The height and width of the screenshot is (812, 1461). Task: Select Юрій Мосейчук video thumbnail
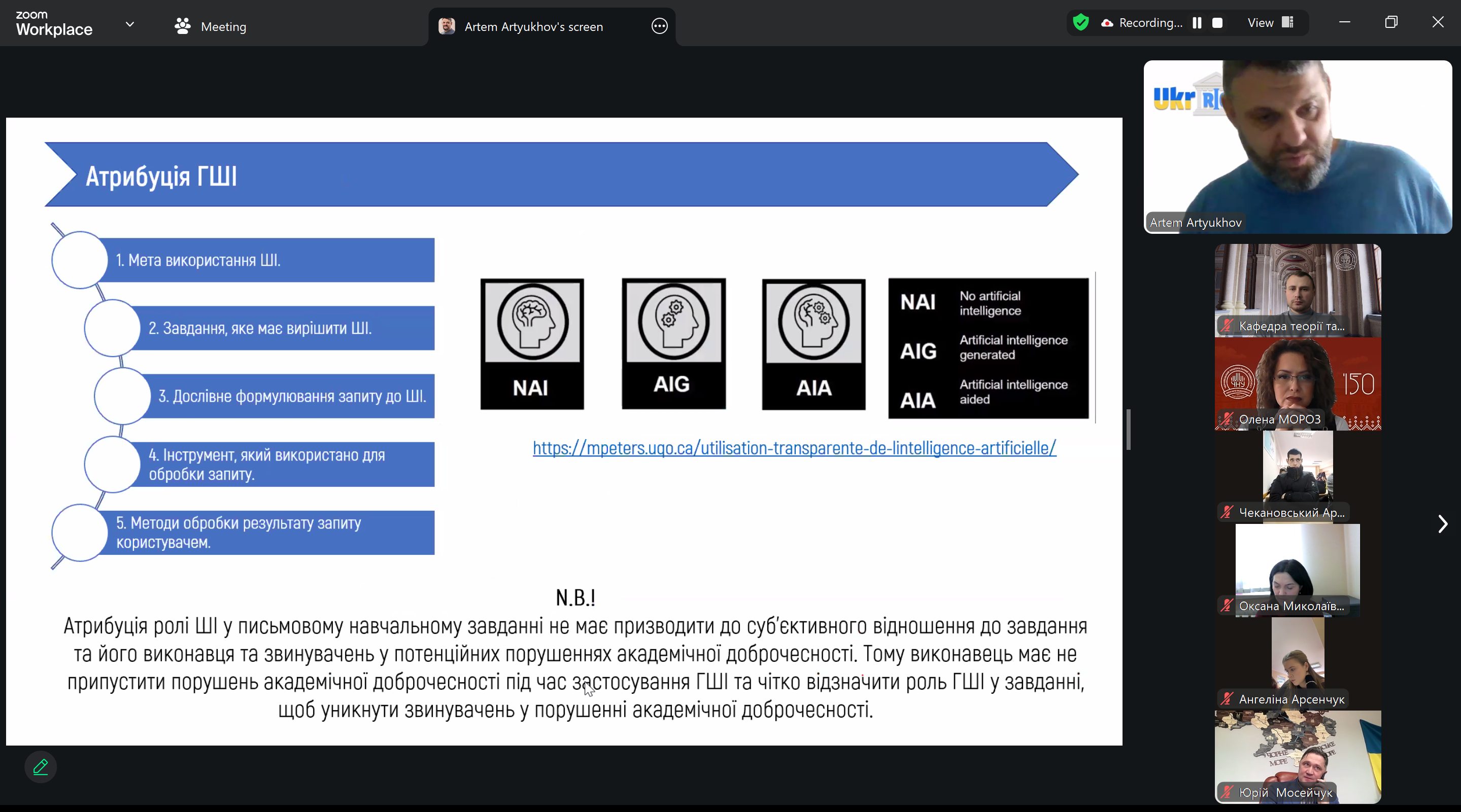tap(1298, 757)
